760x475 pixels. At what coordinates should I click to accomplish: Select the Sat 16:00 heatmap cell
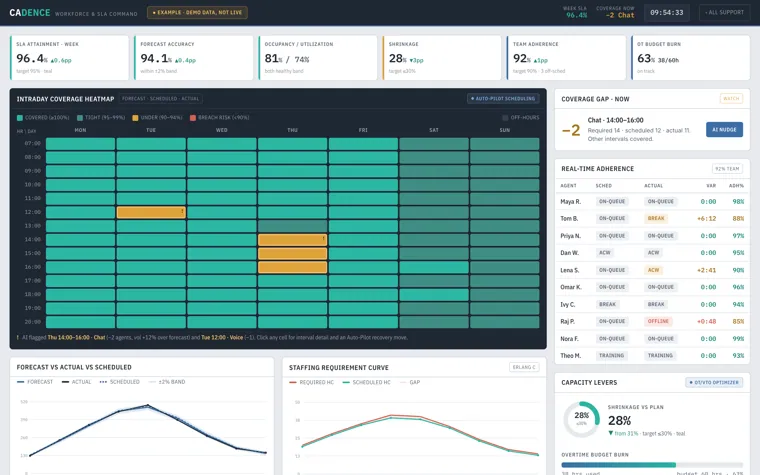point(434,267)
